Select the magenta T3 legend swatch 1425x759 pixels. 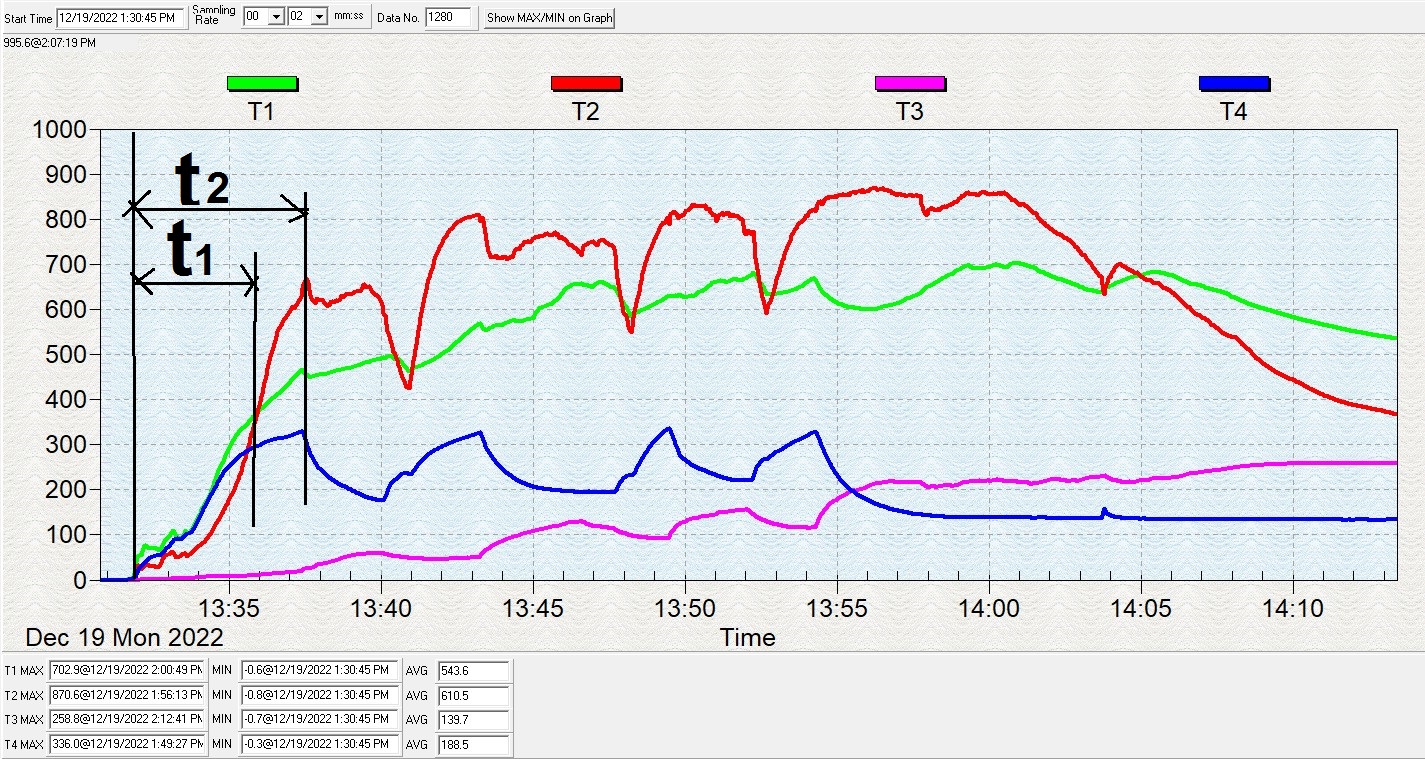909,84
